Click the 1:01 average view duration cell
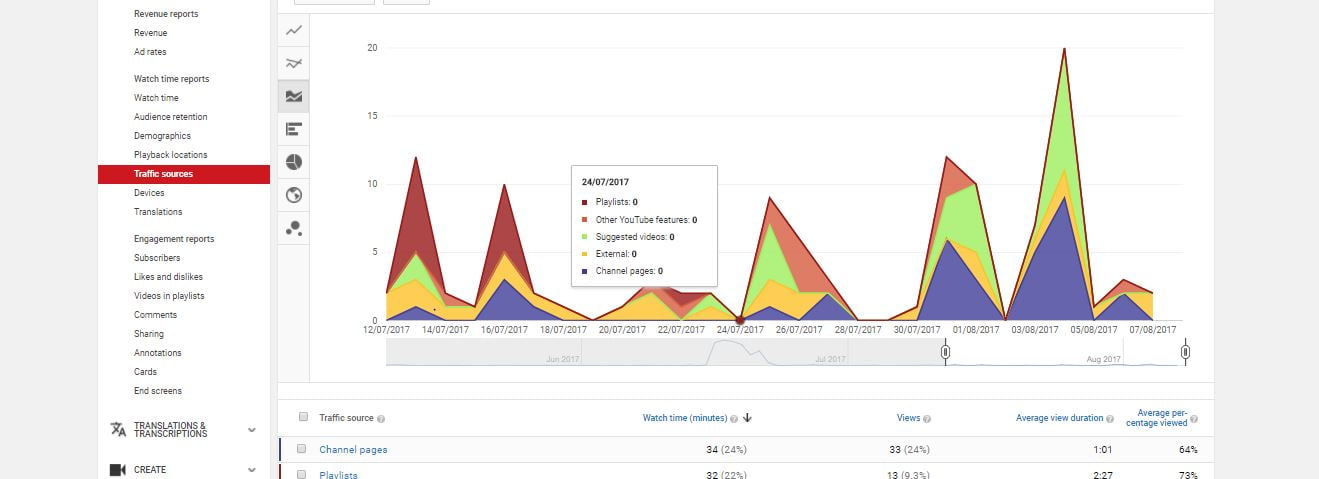Image resolution: width=1319 pixels, height=479 pixels. pos(1103,450)
